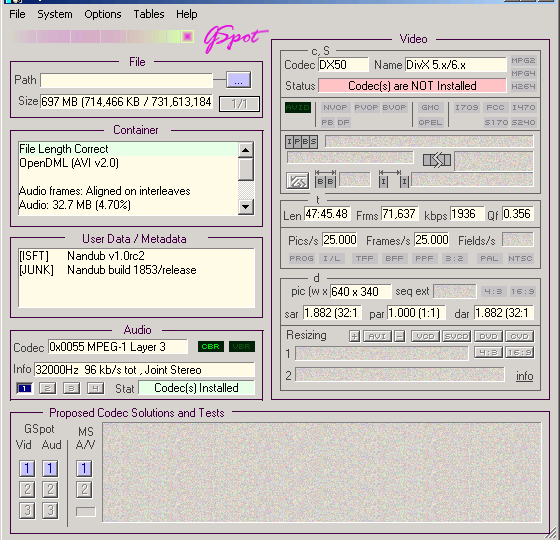The width and height of the screenshot is (560, 540).
Task: Toggle the NTSC indicator
Action: (520, 258)
